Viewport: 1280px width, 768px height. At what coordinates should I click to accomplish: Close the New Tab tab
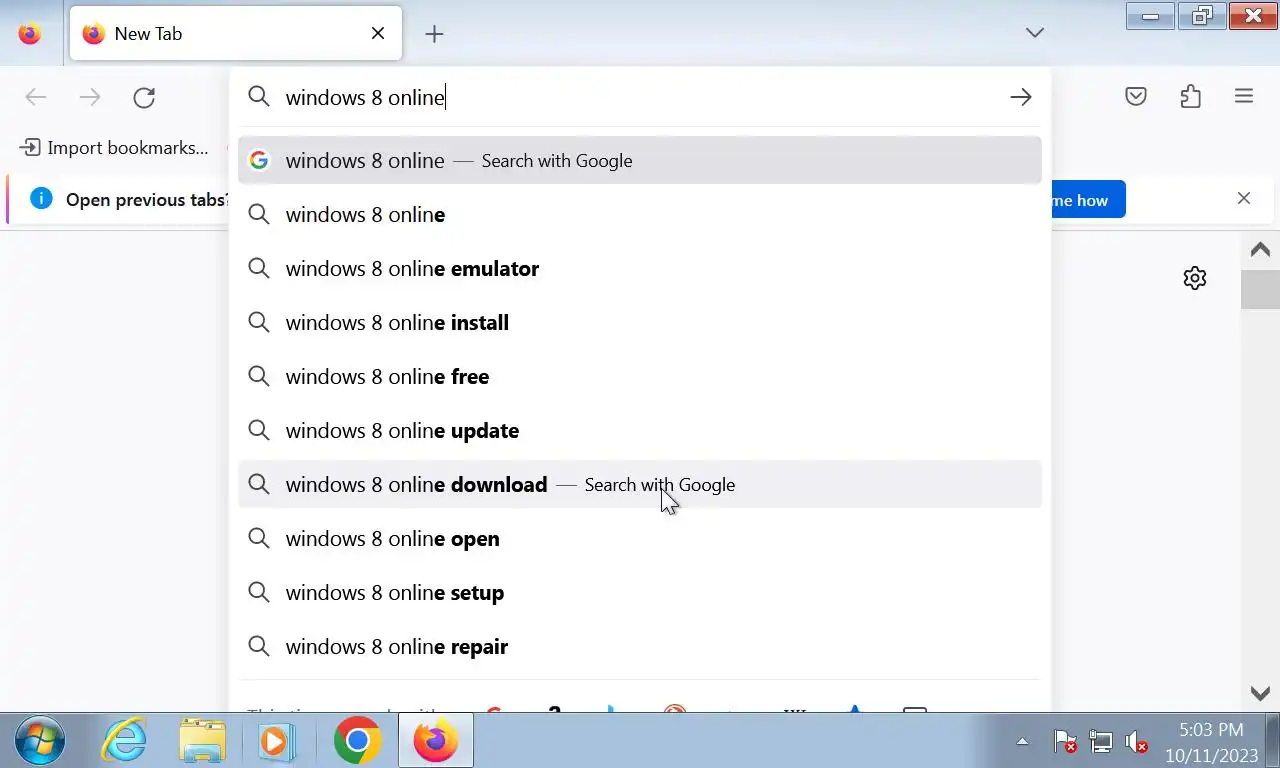(x=378, y=33)
